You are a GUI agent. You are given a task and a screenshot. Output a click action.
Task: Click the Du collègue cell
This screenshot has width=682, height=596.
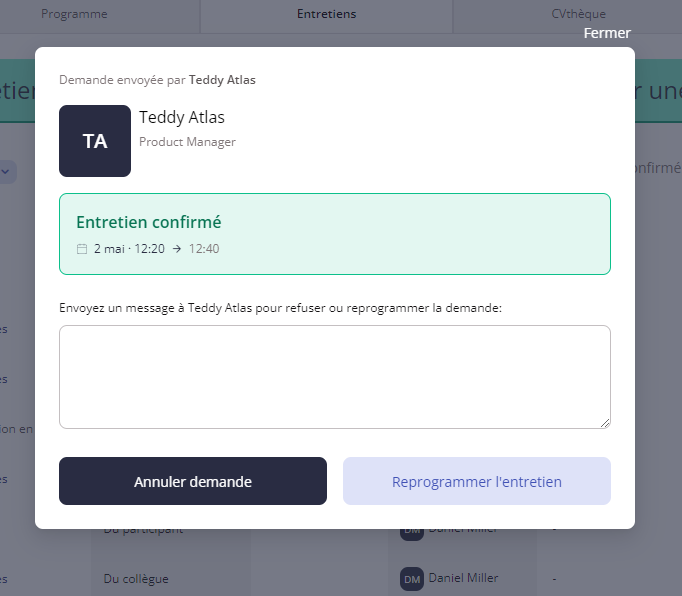(136, 578)
